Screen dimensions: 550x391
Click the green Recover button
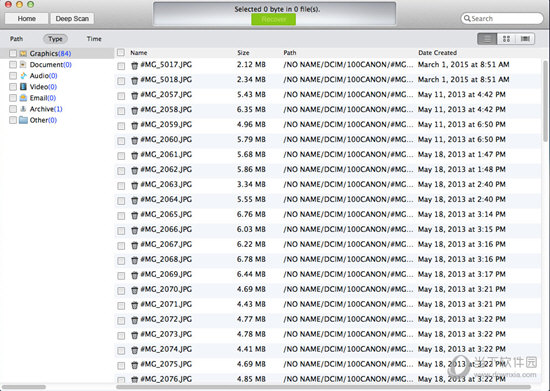[x=274, y=19]
